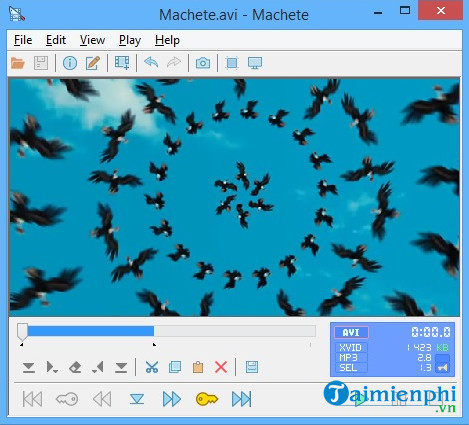Insert a file with the filmstrip plus icon

[x=122, y=63]
